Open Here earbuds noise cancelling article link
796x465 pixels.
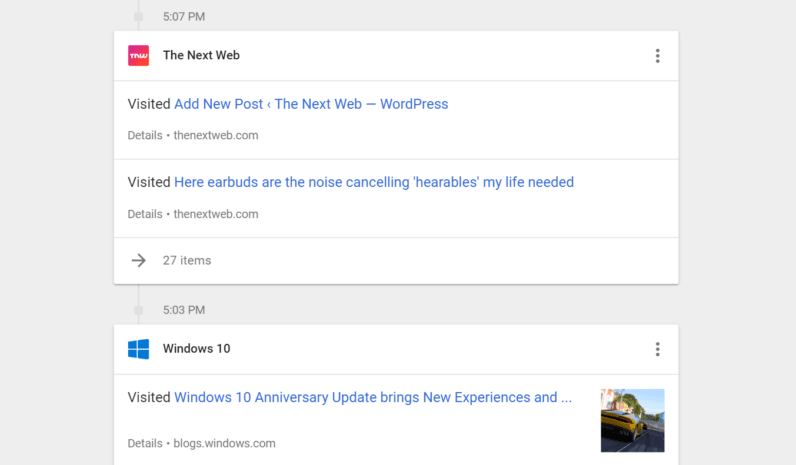[x=374, y=182]
